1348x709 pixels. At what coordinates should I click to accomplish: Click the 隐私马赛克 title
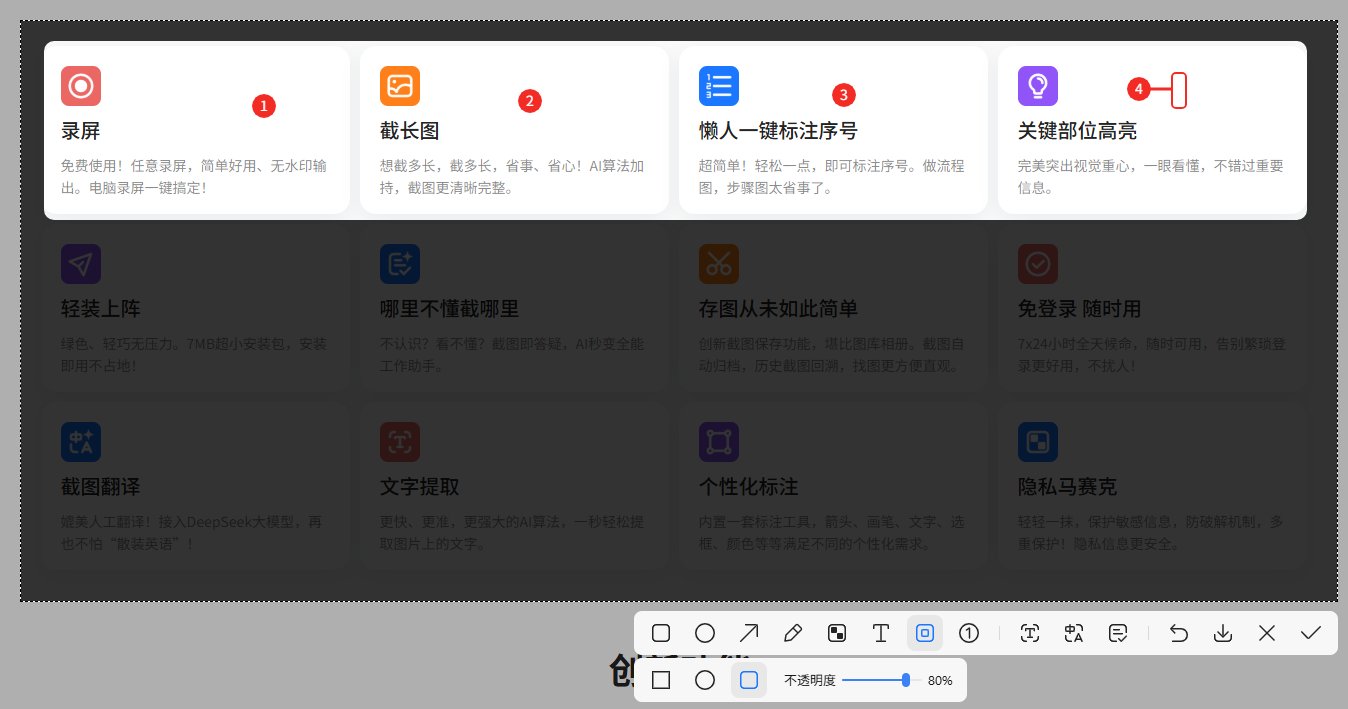(x=1067, y=487)
